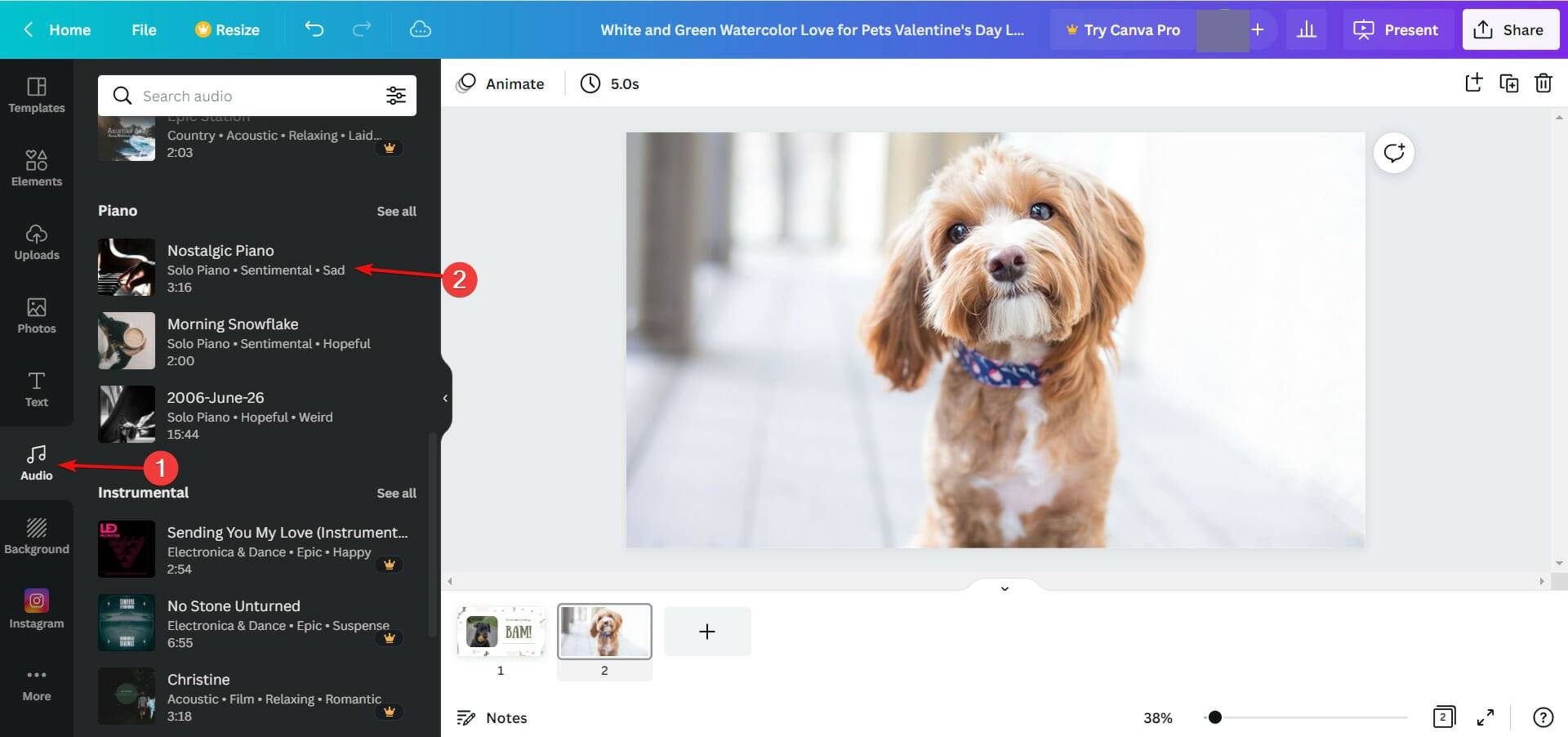Expand the timeline below the canvas
The image size is (1568, 737).
(1004, 587)
